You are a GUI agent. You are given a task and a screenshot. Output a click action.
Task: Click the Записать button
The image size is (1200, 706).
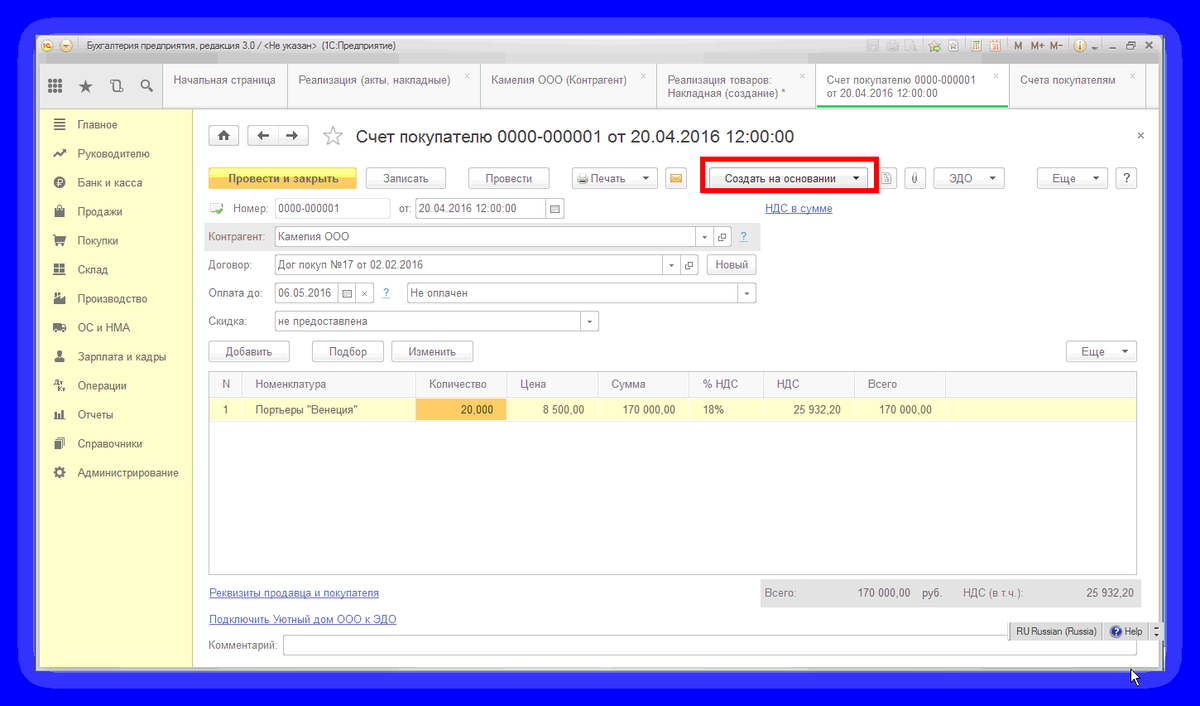coord(405,178)
